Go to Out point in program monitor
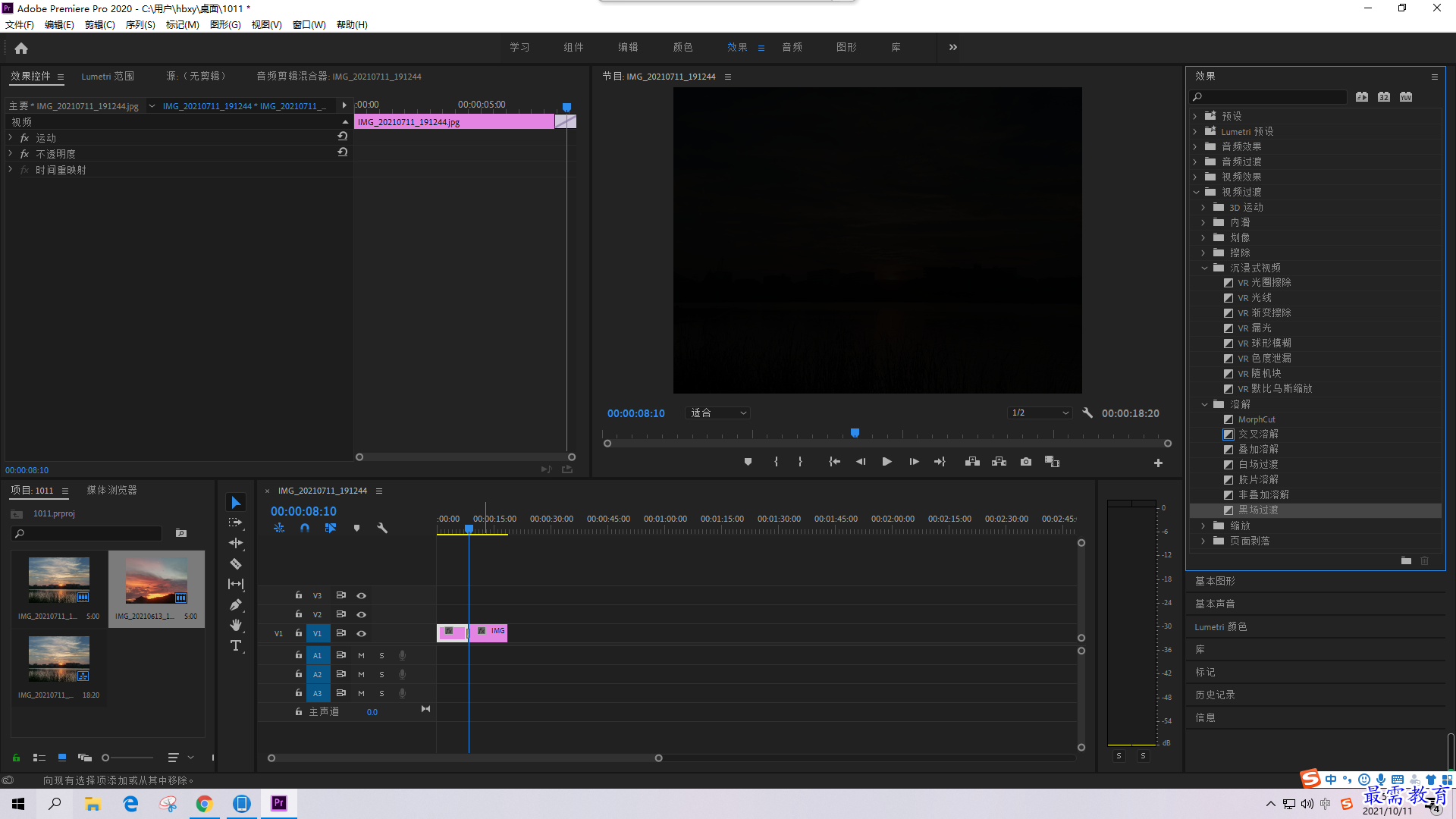Screen dimensions: 1456x819 click(940, 462)
